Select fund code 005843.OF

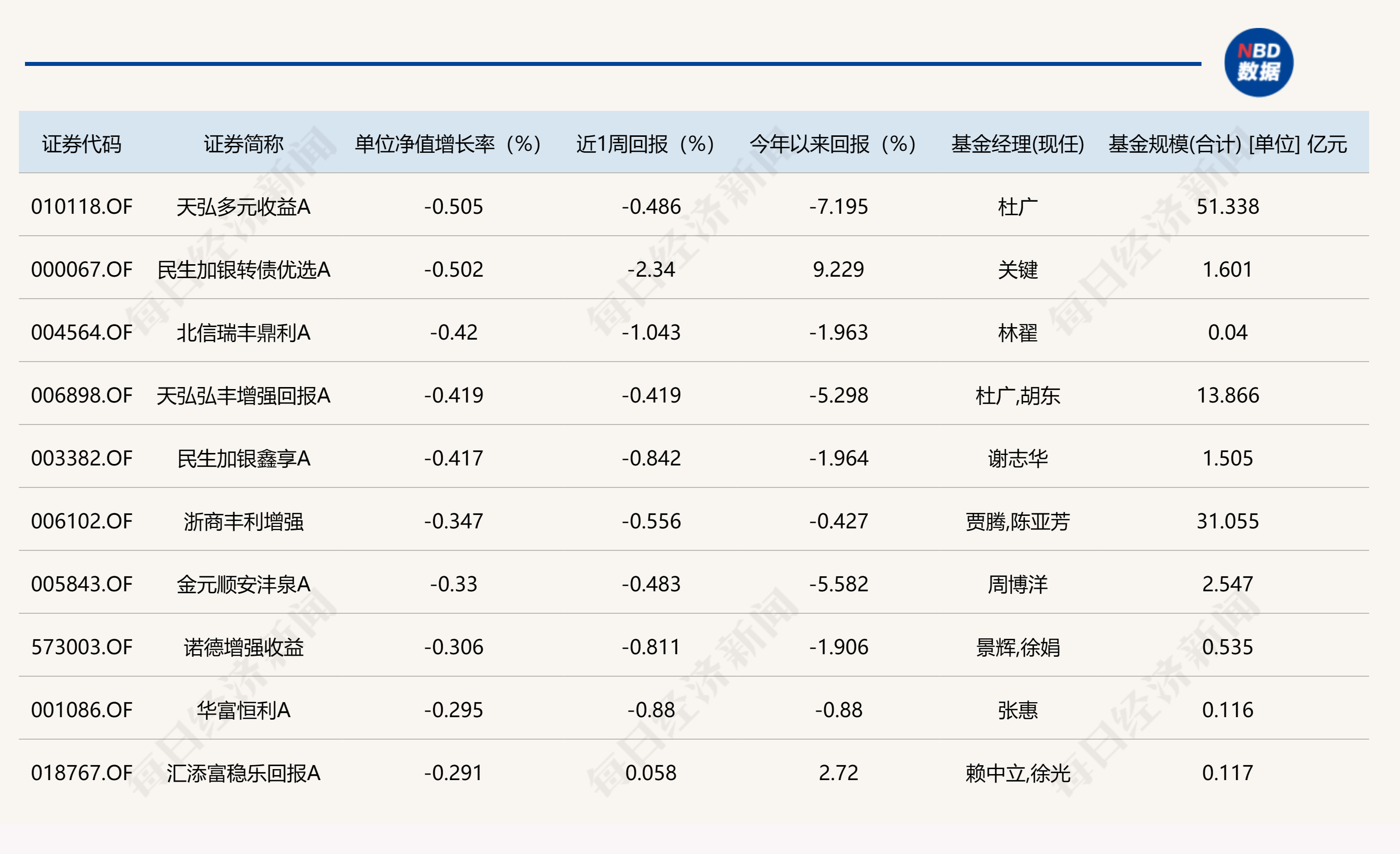(x=82, y=585)
